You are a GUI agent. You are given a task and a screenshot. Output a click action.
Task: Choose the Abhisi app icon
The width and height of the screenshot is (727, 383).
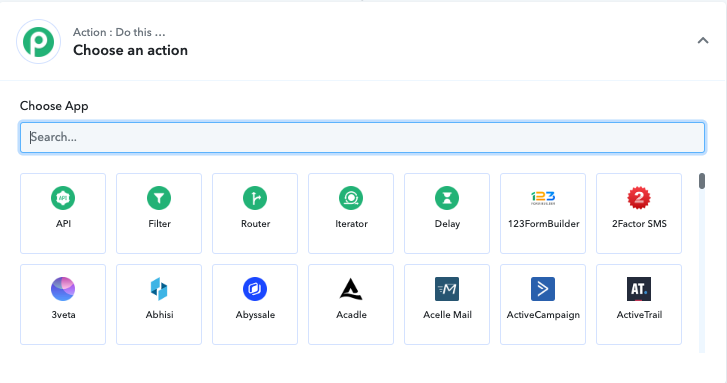tap(159, 289)
